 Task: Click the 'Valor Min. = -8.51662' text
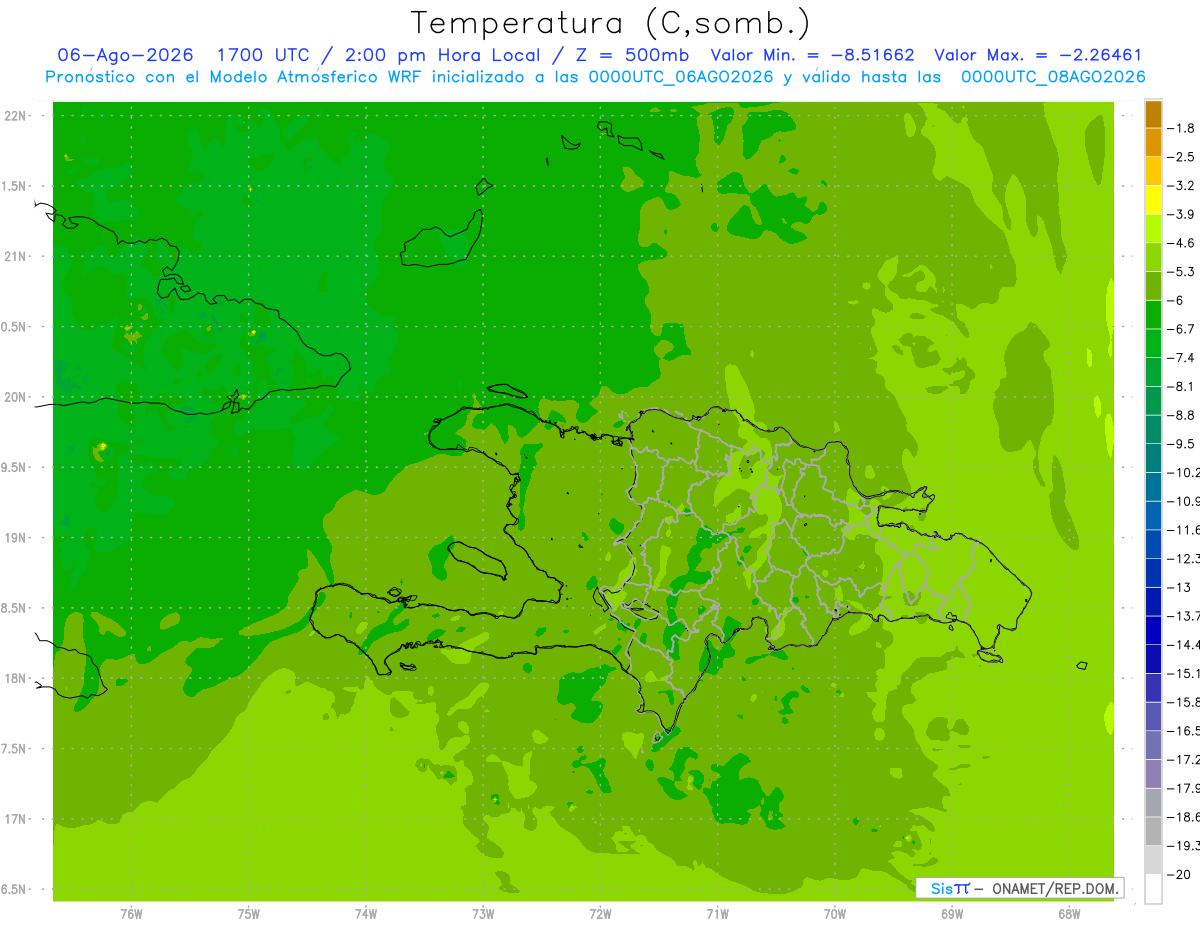pyautogui.click(x=812, y=55)
